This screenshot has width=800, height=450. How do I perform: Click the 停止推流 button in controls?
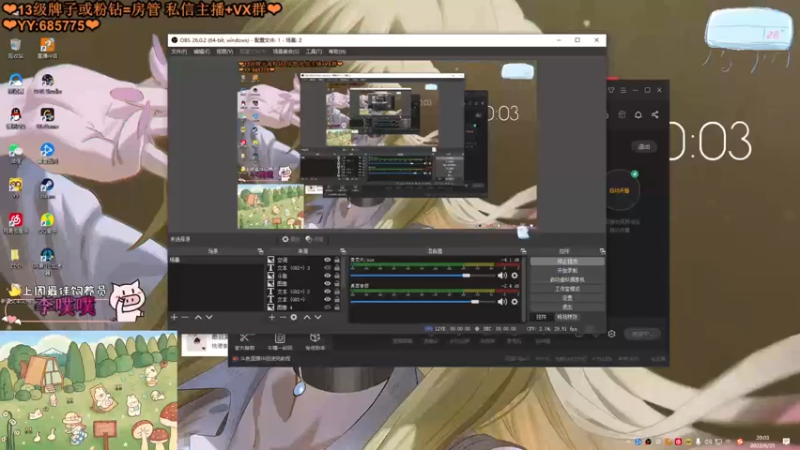click(x=567, y=261)
